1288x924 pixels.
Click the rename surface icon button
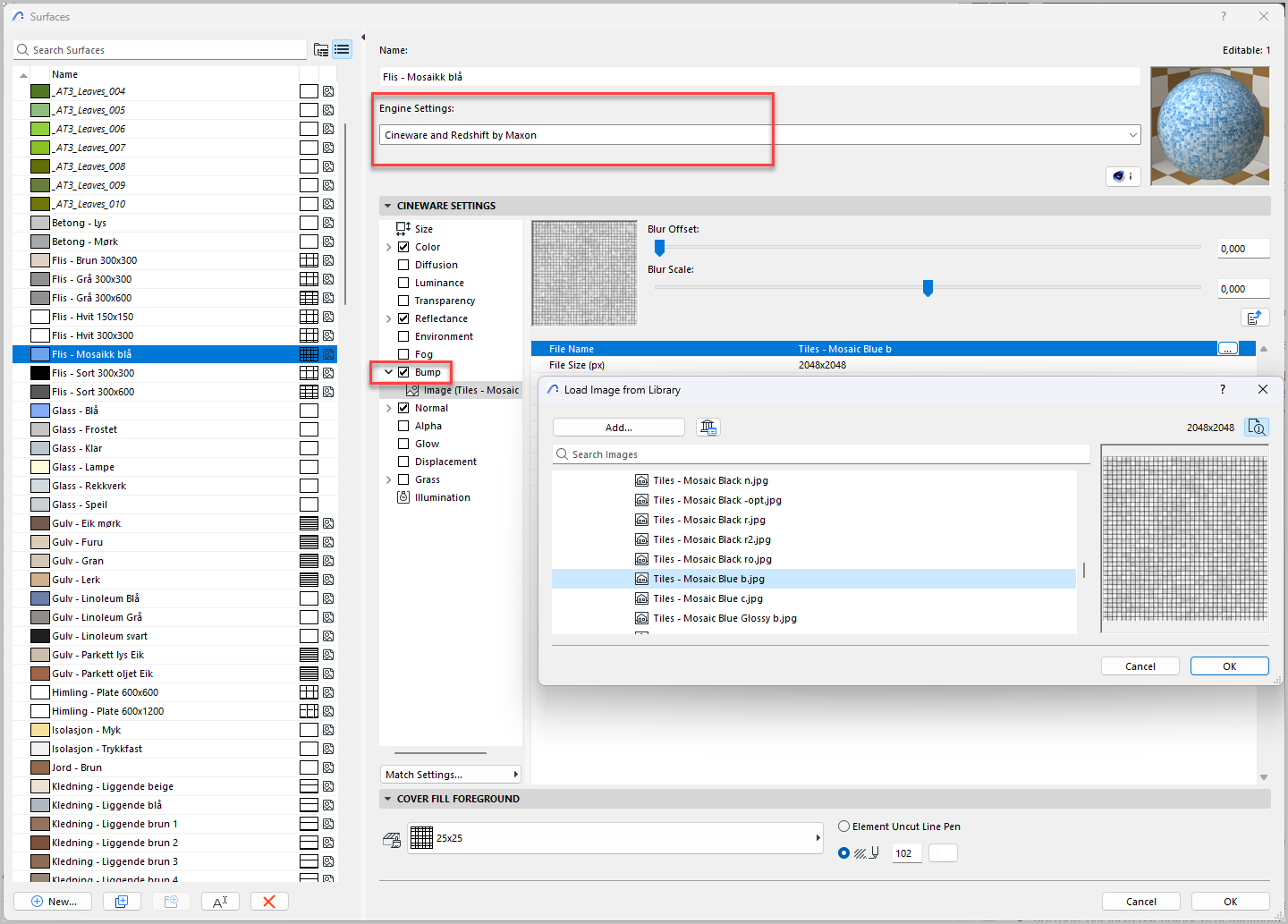tap(220, 901)
